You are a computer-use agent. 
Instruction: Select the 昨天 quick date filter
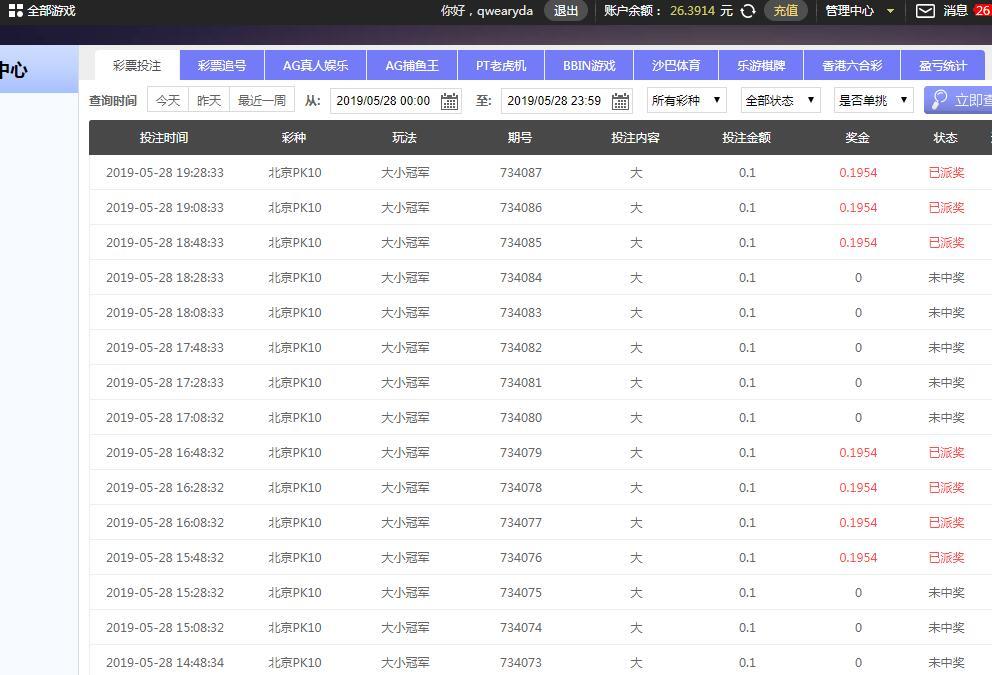tap(209, 100)
